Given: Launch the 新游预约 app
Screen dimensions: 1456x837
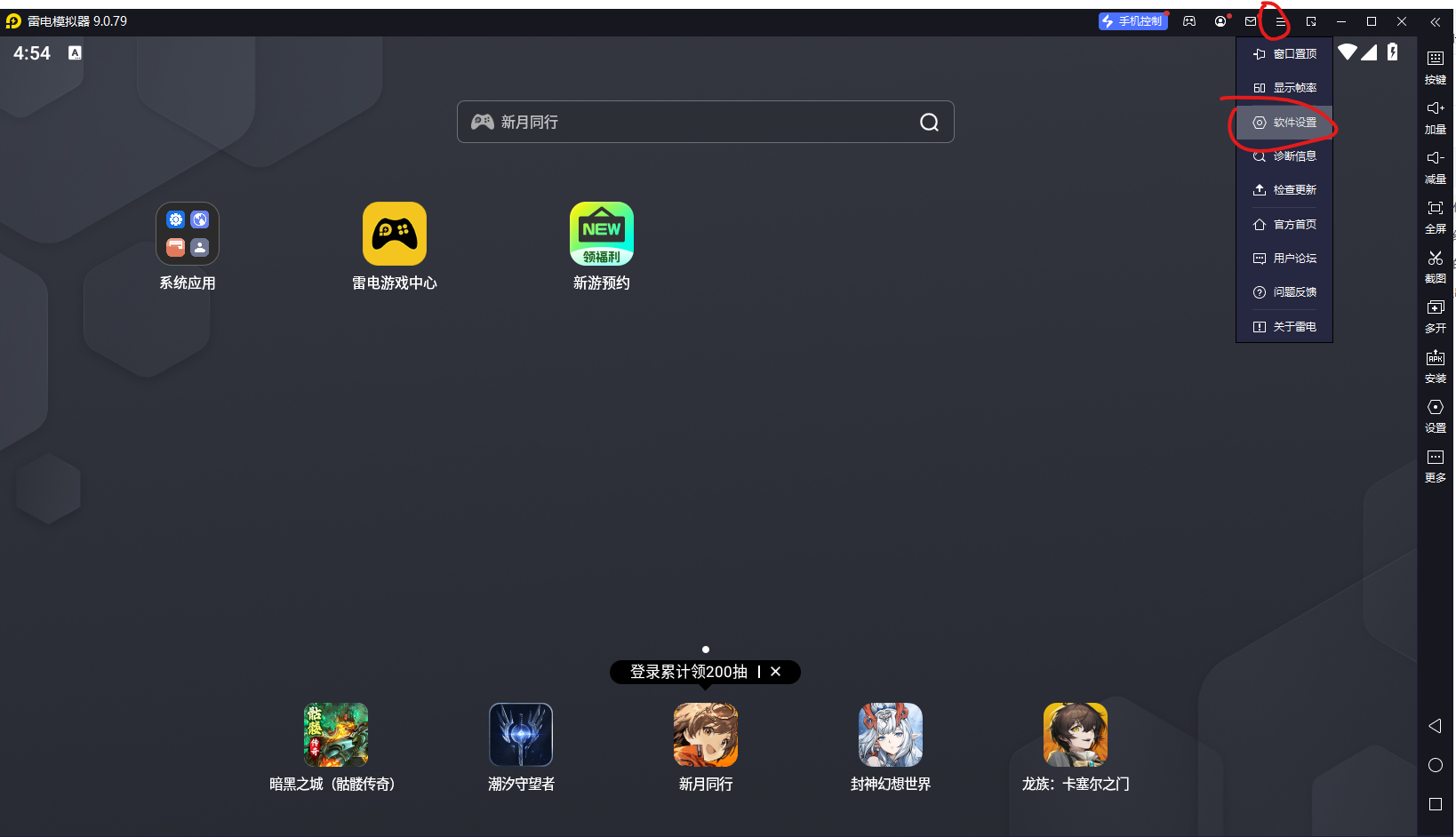Looking at the screenshot, I should pos(601,235).
